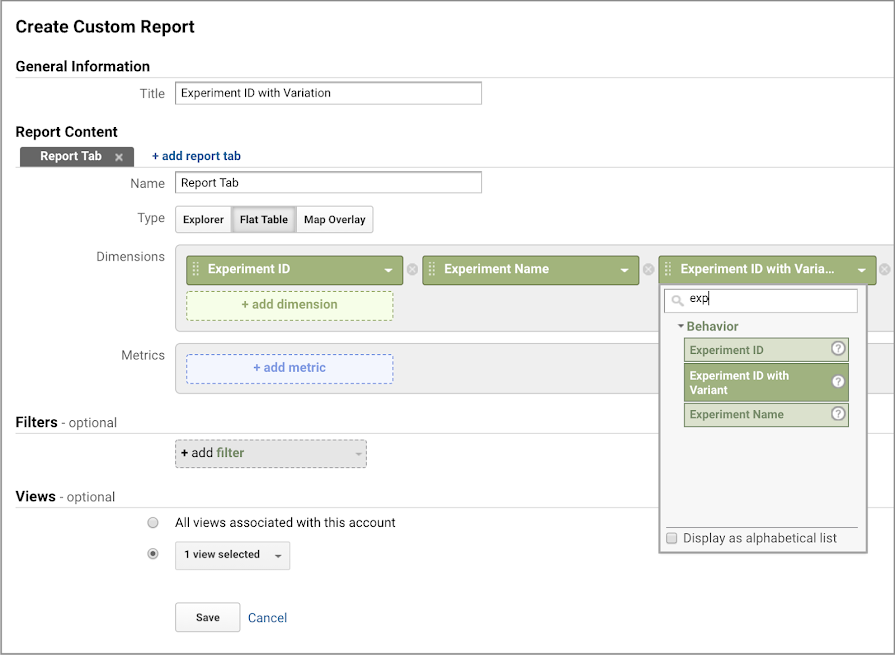The height and width of the screenshot is (655, 895).
Task: Click help icon beside Experiment ID with Variant
Action: [x=838, y=382]
